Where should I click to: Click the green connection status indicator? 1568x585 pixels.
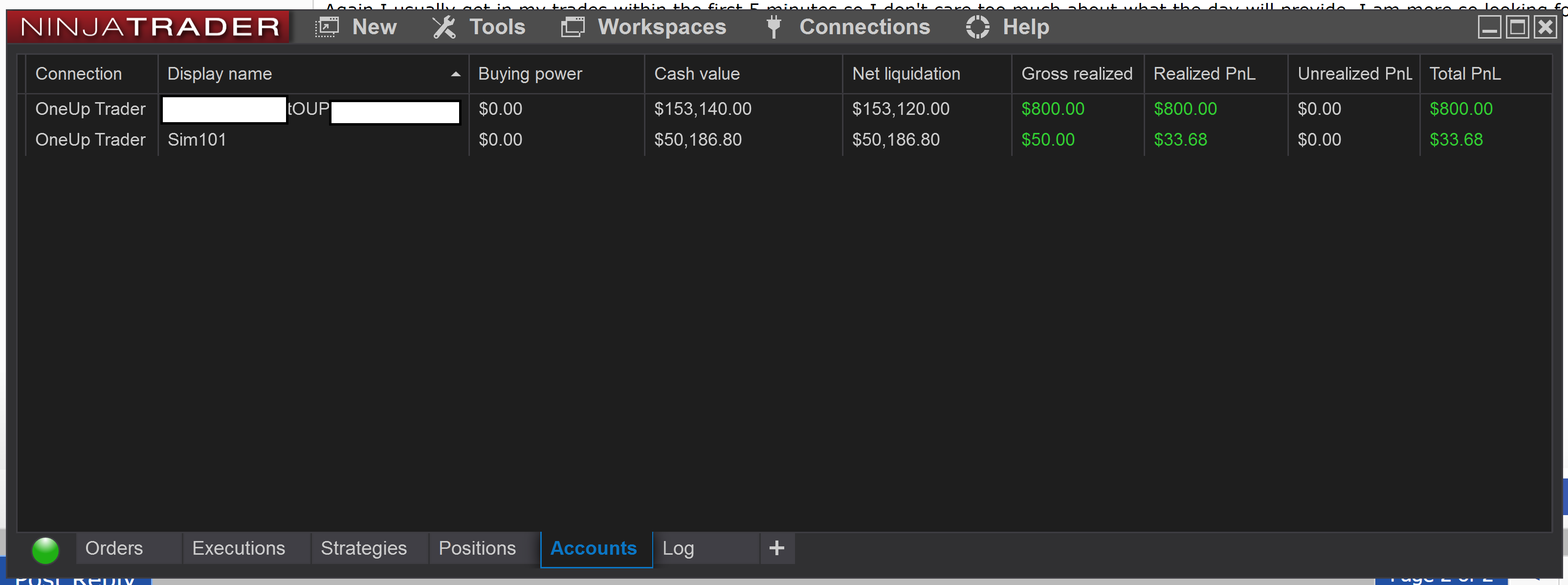[45, 550]
